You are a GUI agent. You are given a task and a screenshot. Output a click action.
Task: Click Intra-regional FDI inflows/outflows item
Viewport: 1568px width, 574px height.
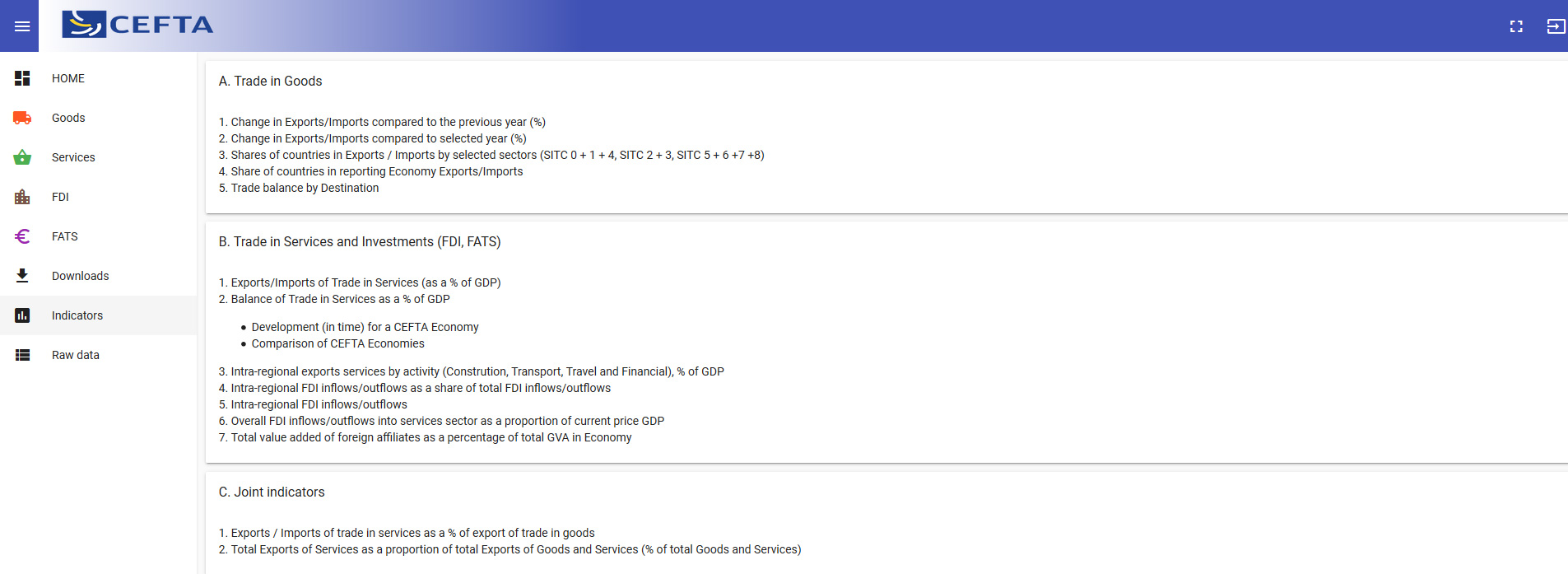(x=319, y=404)
